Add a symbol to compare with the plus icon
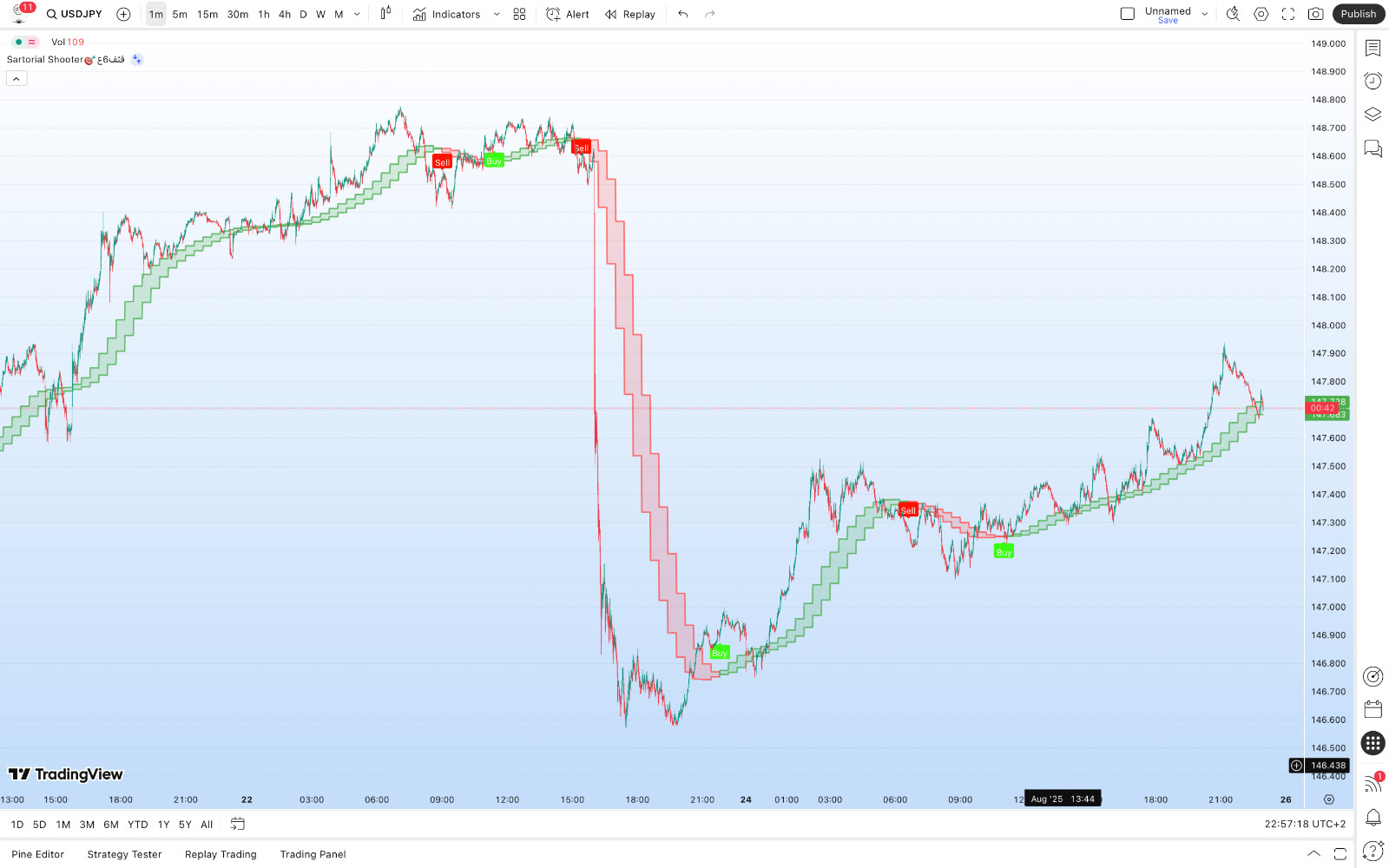The width and height of the screenshot is (1389, 868). 123,14
